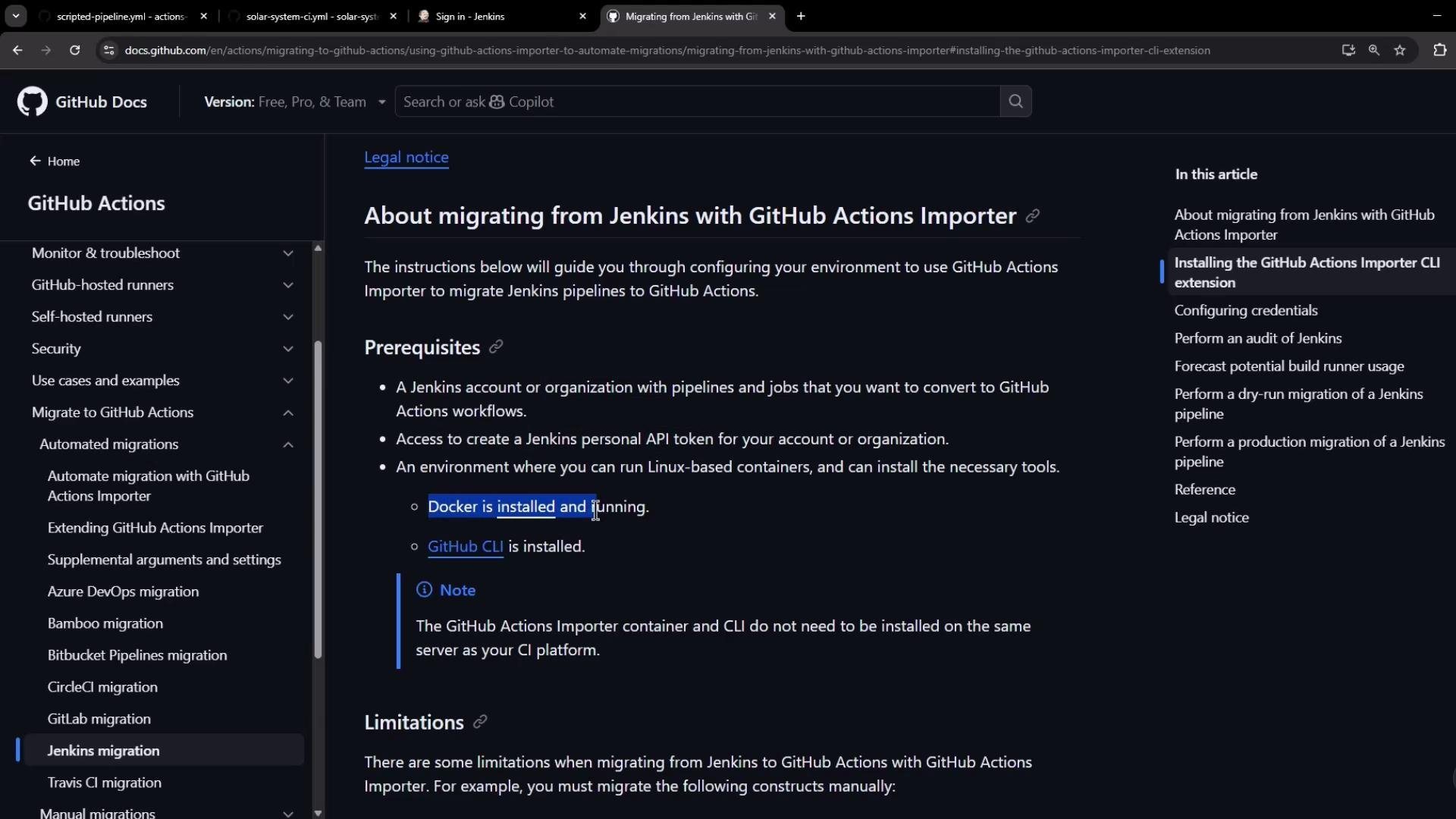1456x819 pixels.
Task: Open the Version Free, Pro, & Team dropdown
Action: (x=295, y=102)
